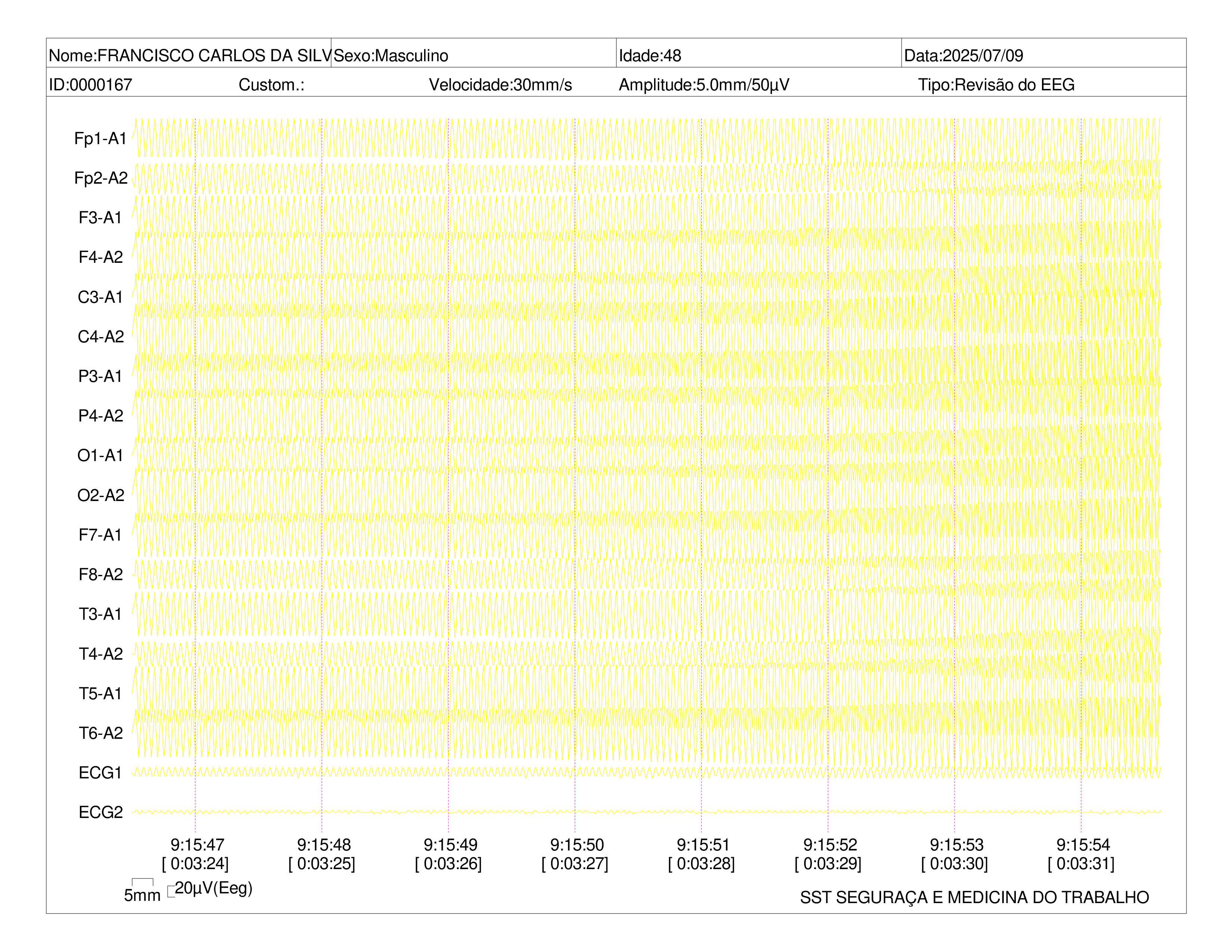Select the P4-A2 channel label
Screen dimensions: 1232x952
click(100, 416)
